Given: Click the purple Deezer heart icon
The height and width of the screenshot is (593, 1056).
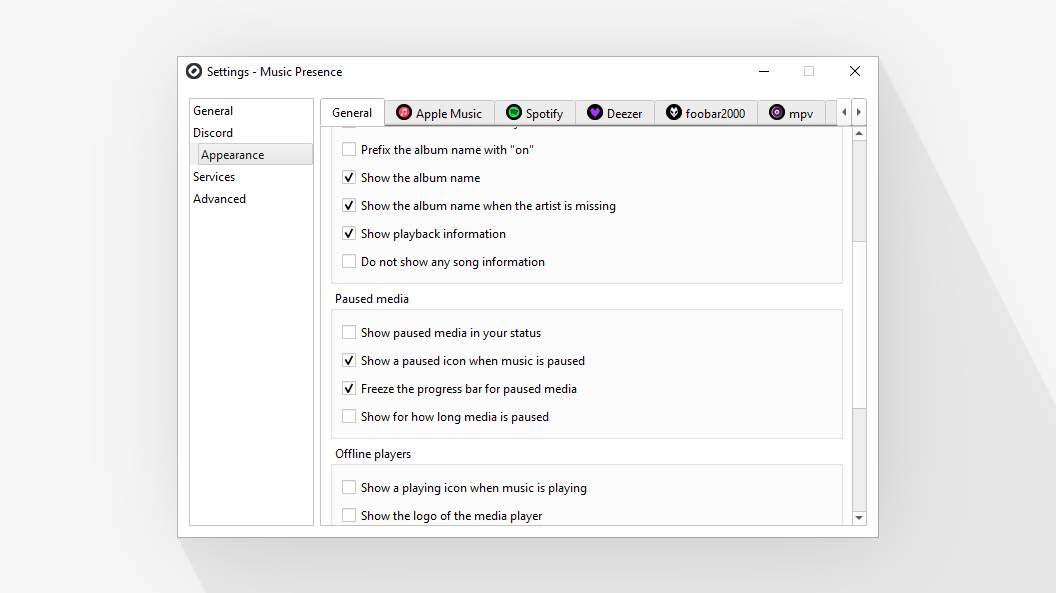Looking at the screenshot, I should click(595, 113).
